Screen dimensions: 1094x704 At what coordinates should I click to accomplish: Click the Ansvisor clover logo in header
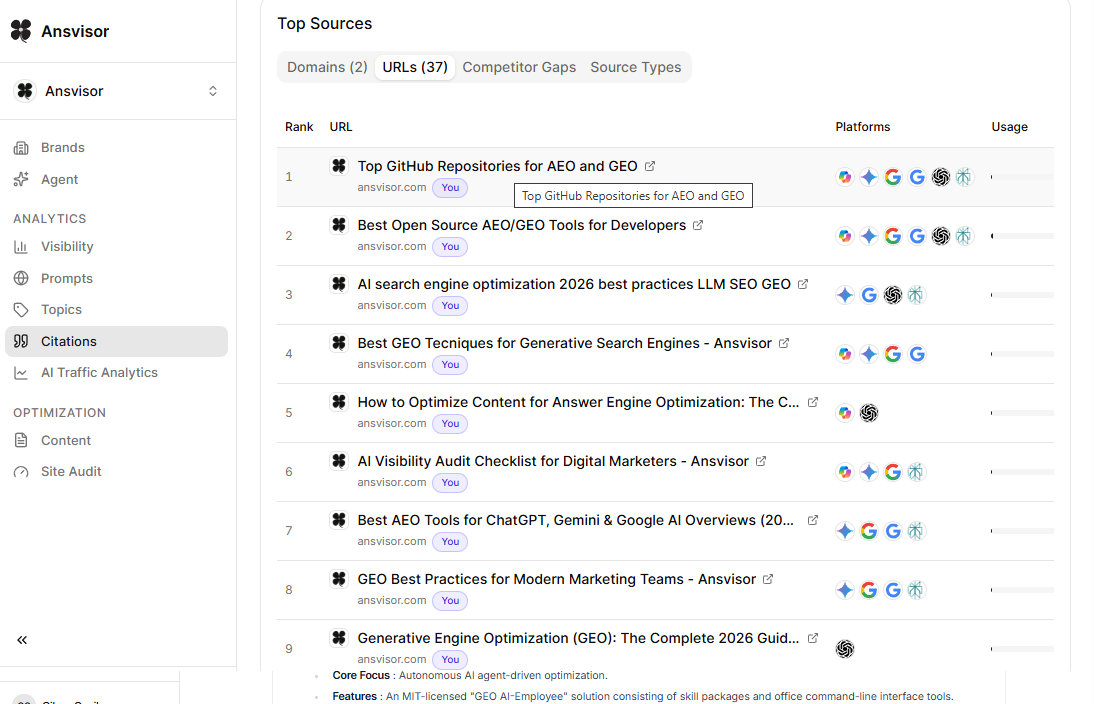[x=21, y=31]
